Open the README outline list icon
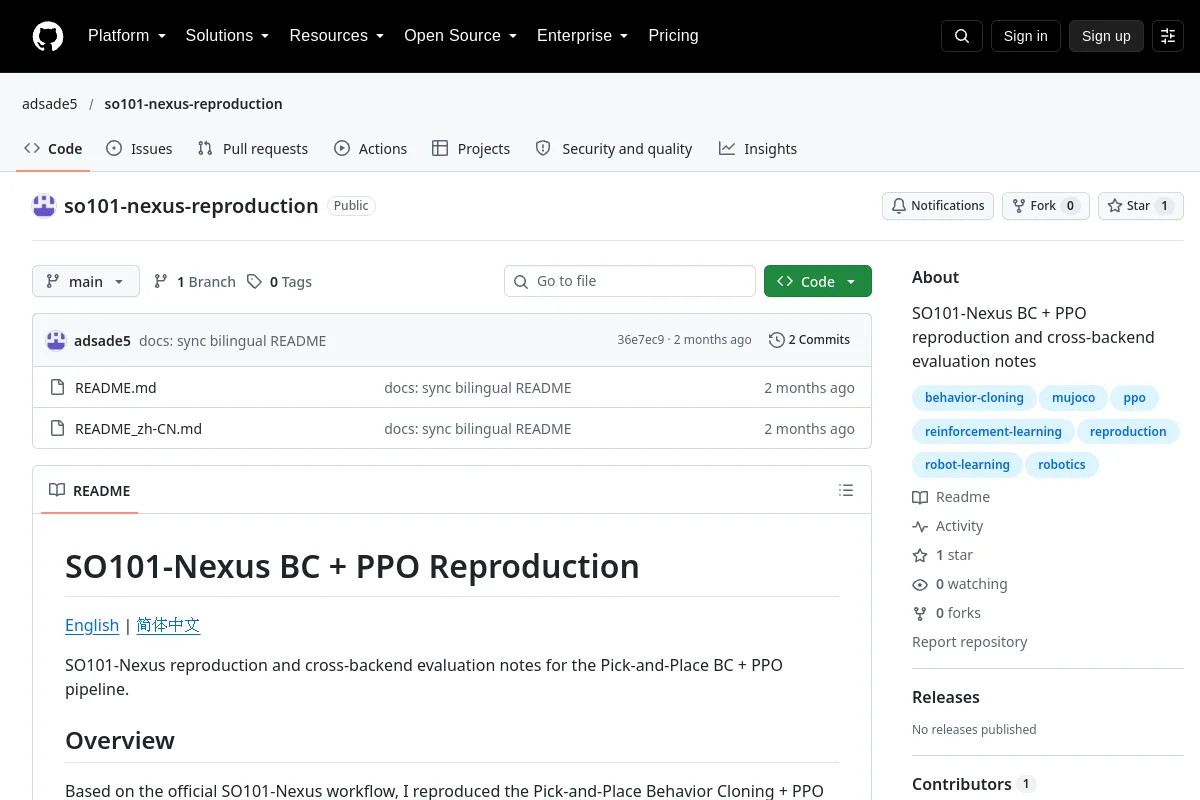Image resolution: width=1200 pixels, height=800 pixels. pyautogui.click(x=846, y=490)
